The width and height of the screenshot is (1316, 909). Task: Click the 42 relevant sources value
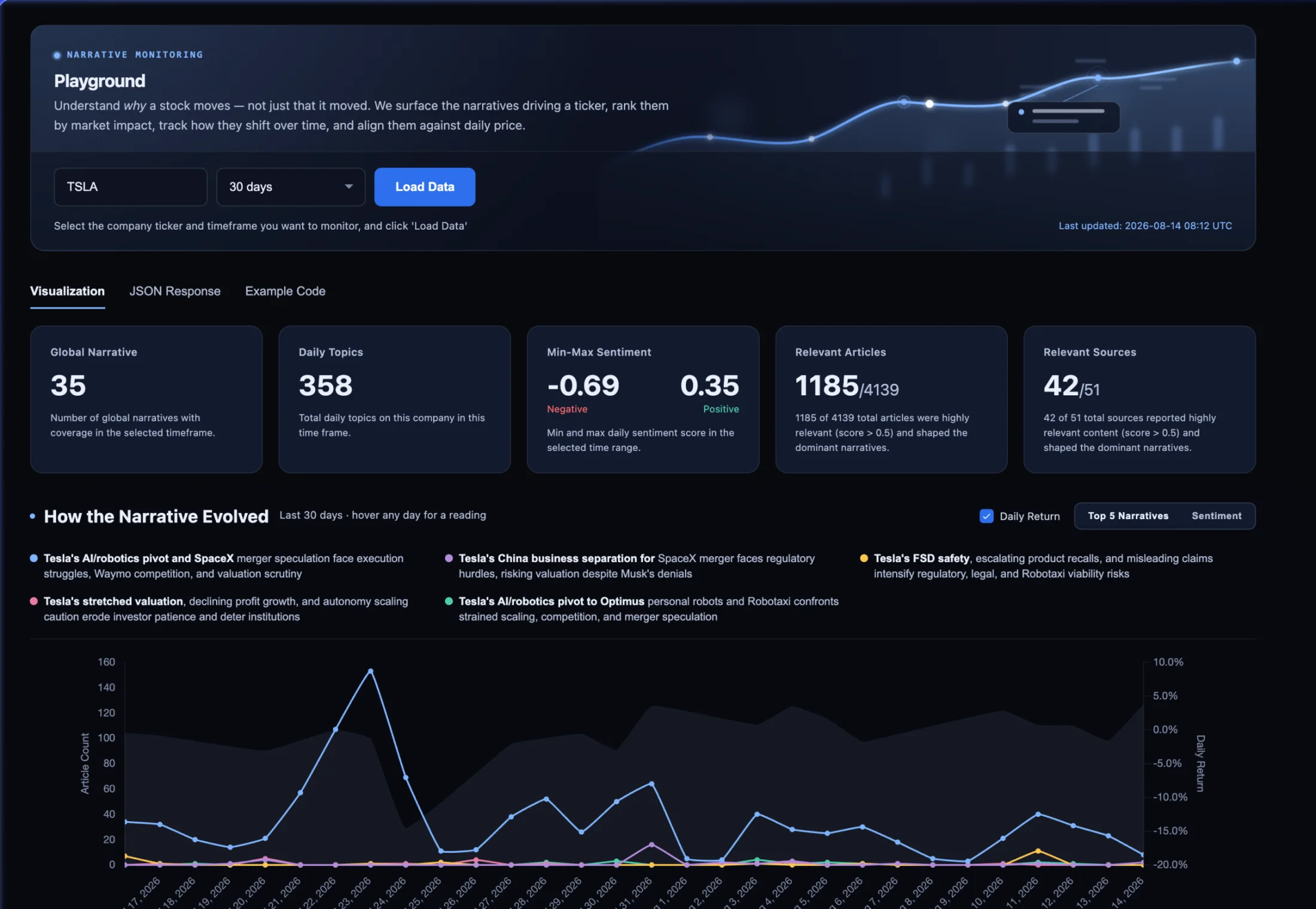tap(1061, 385)
